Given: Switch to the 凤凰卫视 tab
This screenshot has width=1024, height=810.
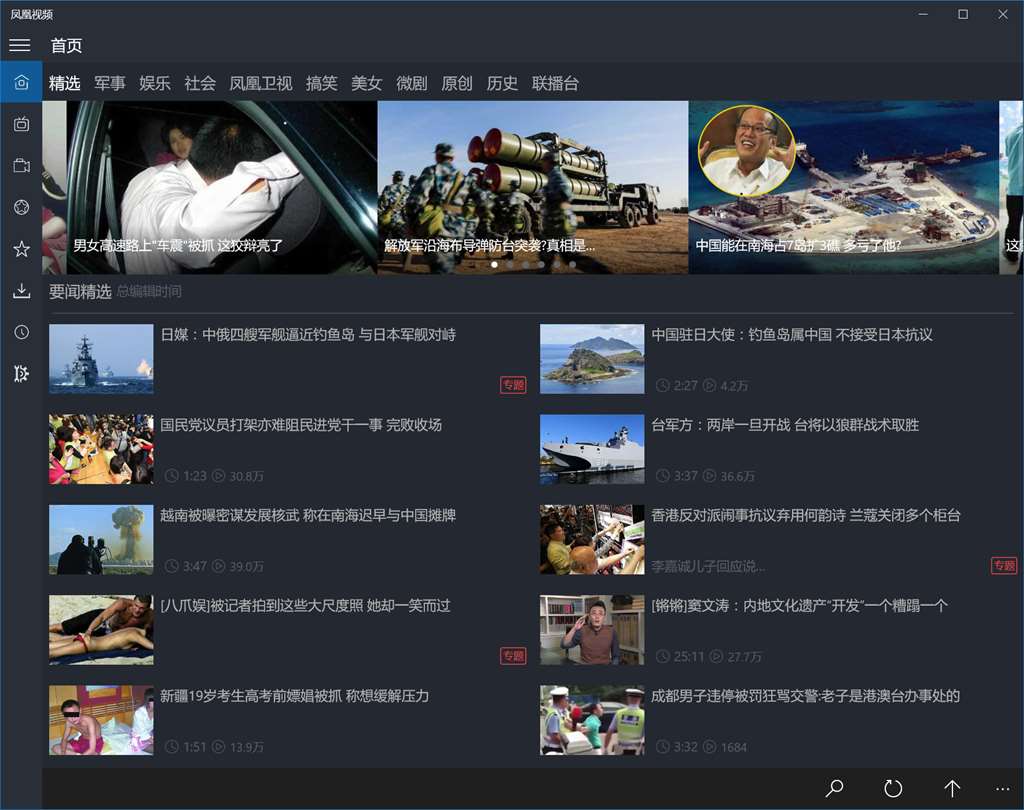Looking at the screenshot, I should coord(261,84).
